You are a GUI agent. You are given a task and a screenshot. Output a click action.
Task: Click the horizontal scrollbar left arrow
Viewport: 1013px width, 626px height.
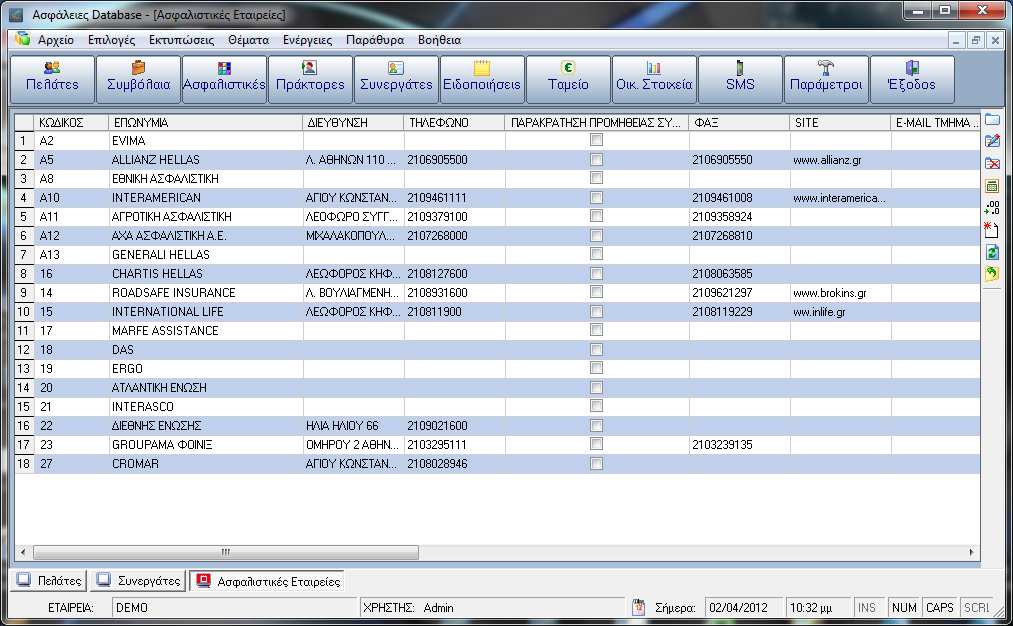23,552
